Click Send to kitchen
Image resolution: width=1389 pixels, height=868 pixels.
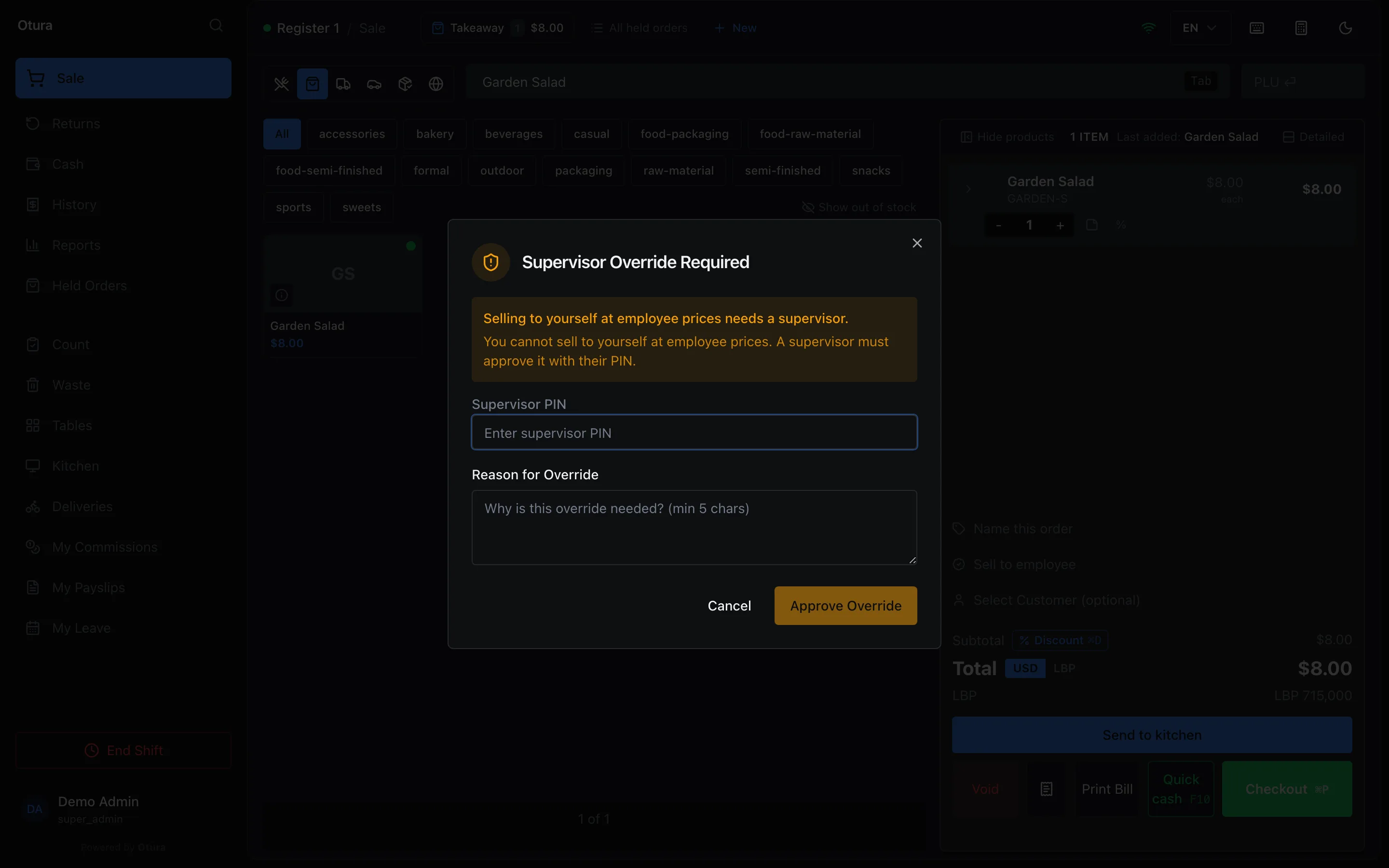(1152, 735)
